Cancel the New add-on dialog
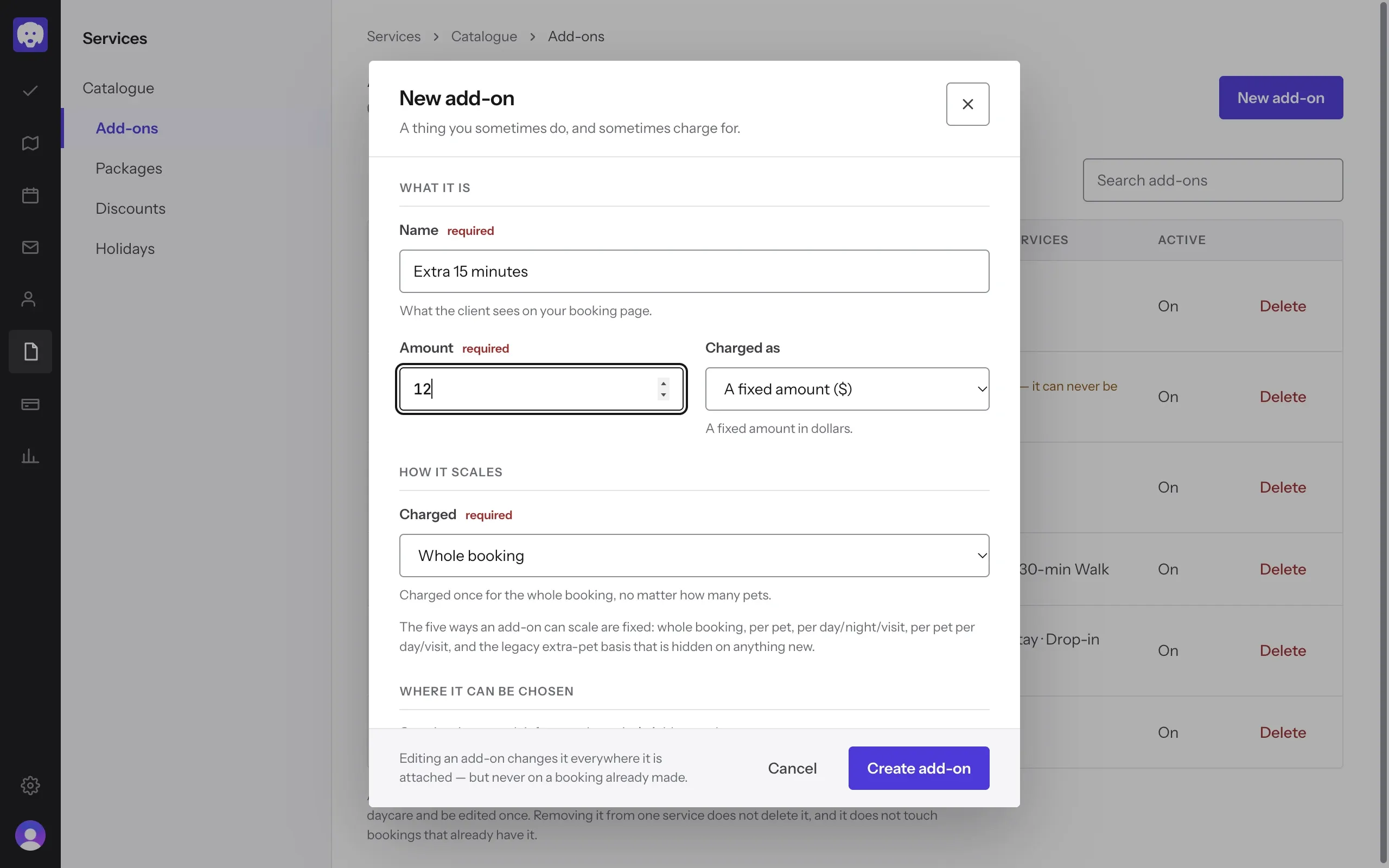This screenshot has height=868, width=1389. pyautogui.click(x=792, y=768)
